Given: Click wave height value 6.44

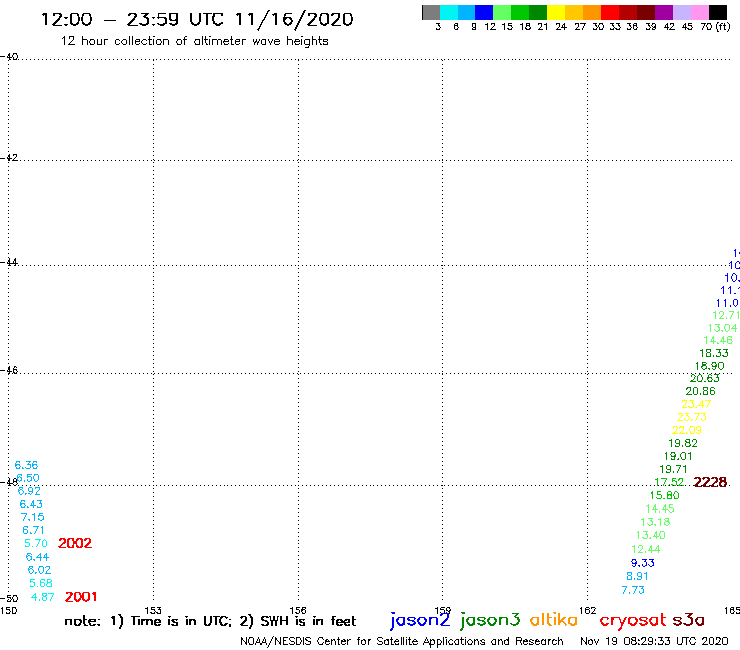Looking at the screenshot, I should pos(37,557).
